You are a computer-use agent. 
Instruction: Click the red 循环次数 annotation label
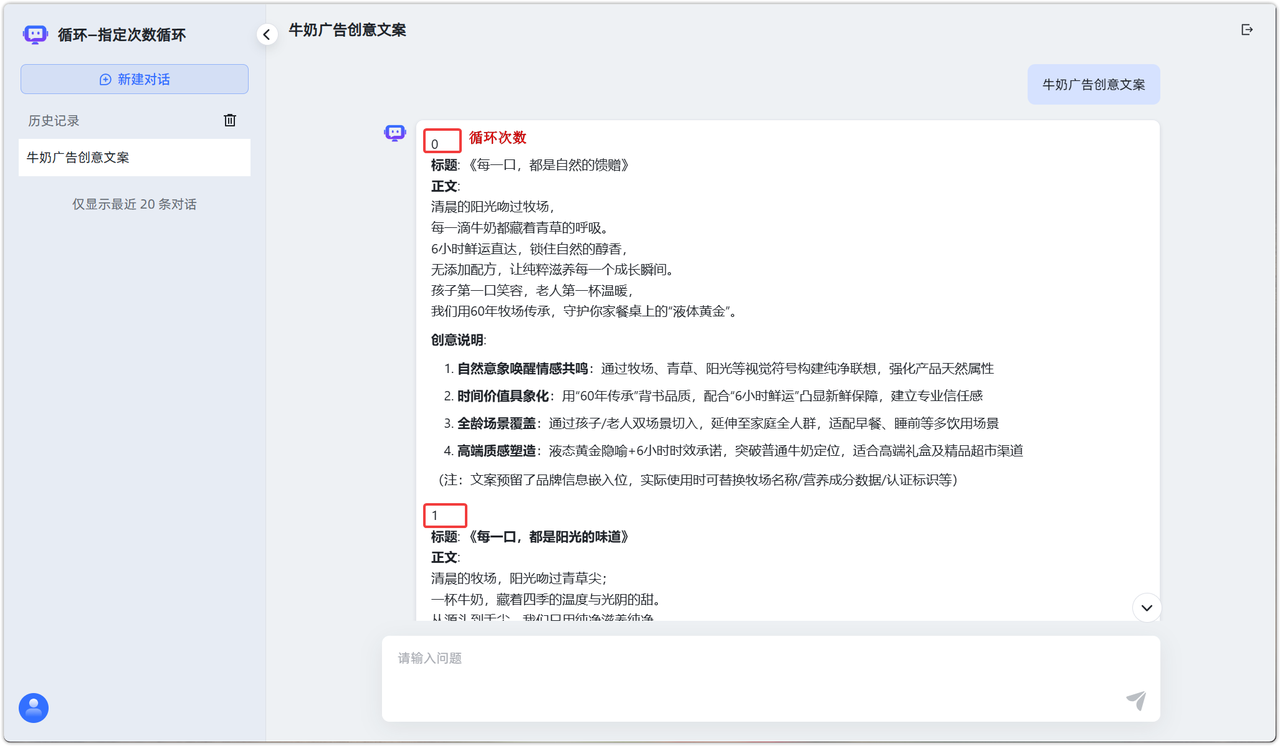coord(497,138)
